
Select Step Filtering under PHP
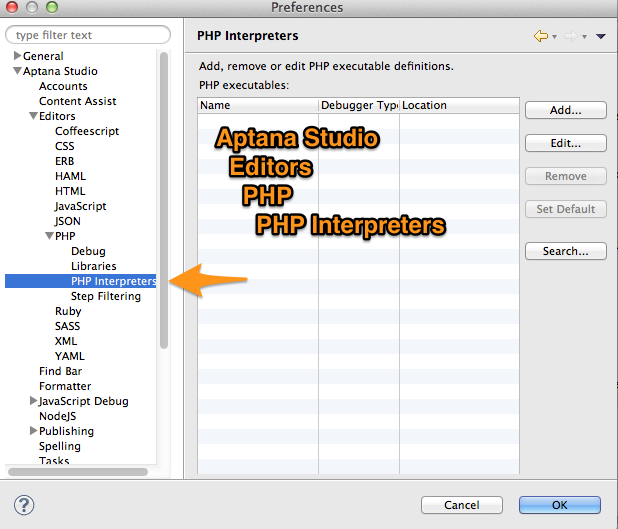coord(106,296)
